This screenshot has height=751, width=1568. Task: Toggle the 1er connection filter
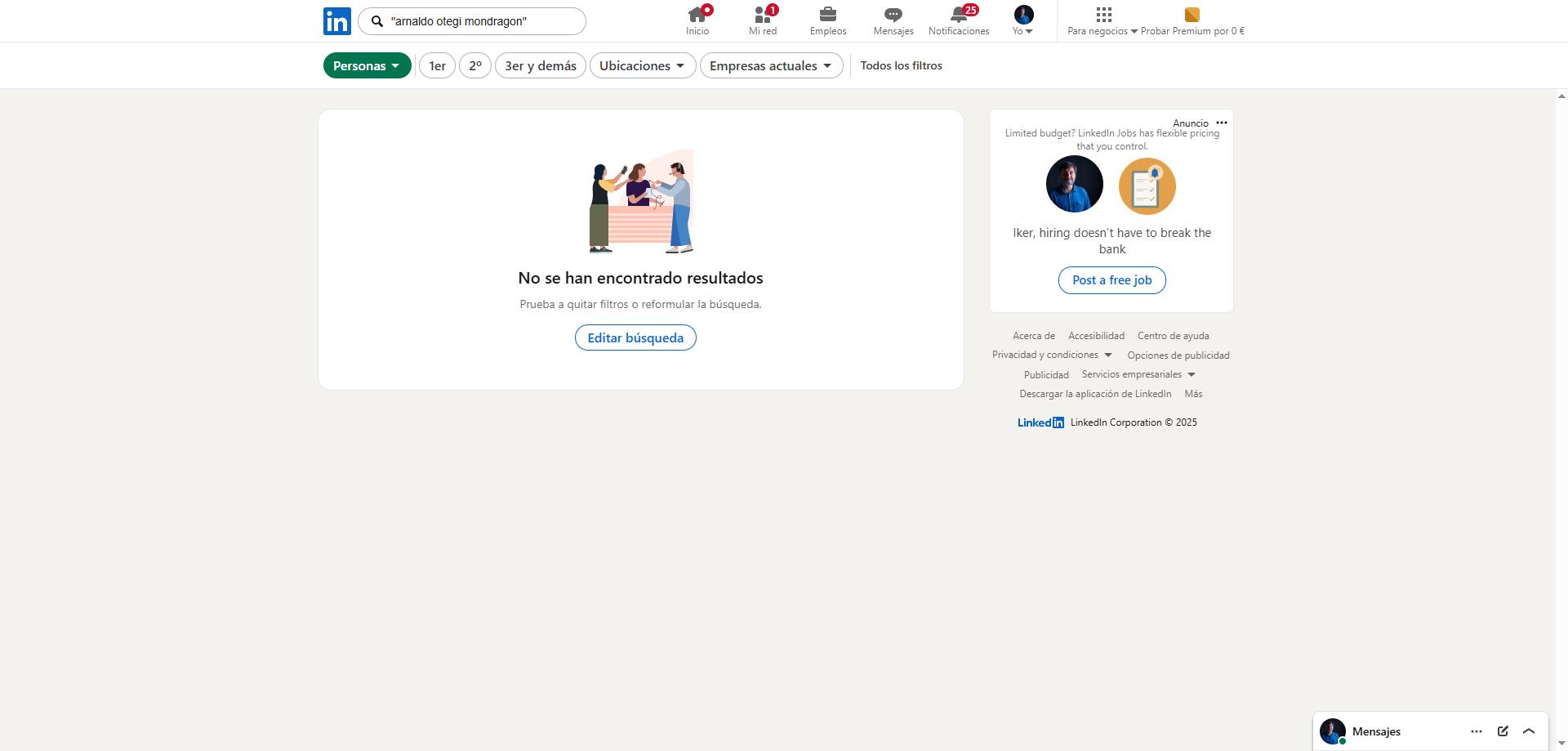pyautogui.click(x=437, y=65)
